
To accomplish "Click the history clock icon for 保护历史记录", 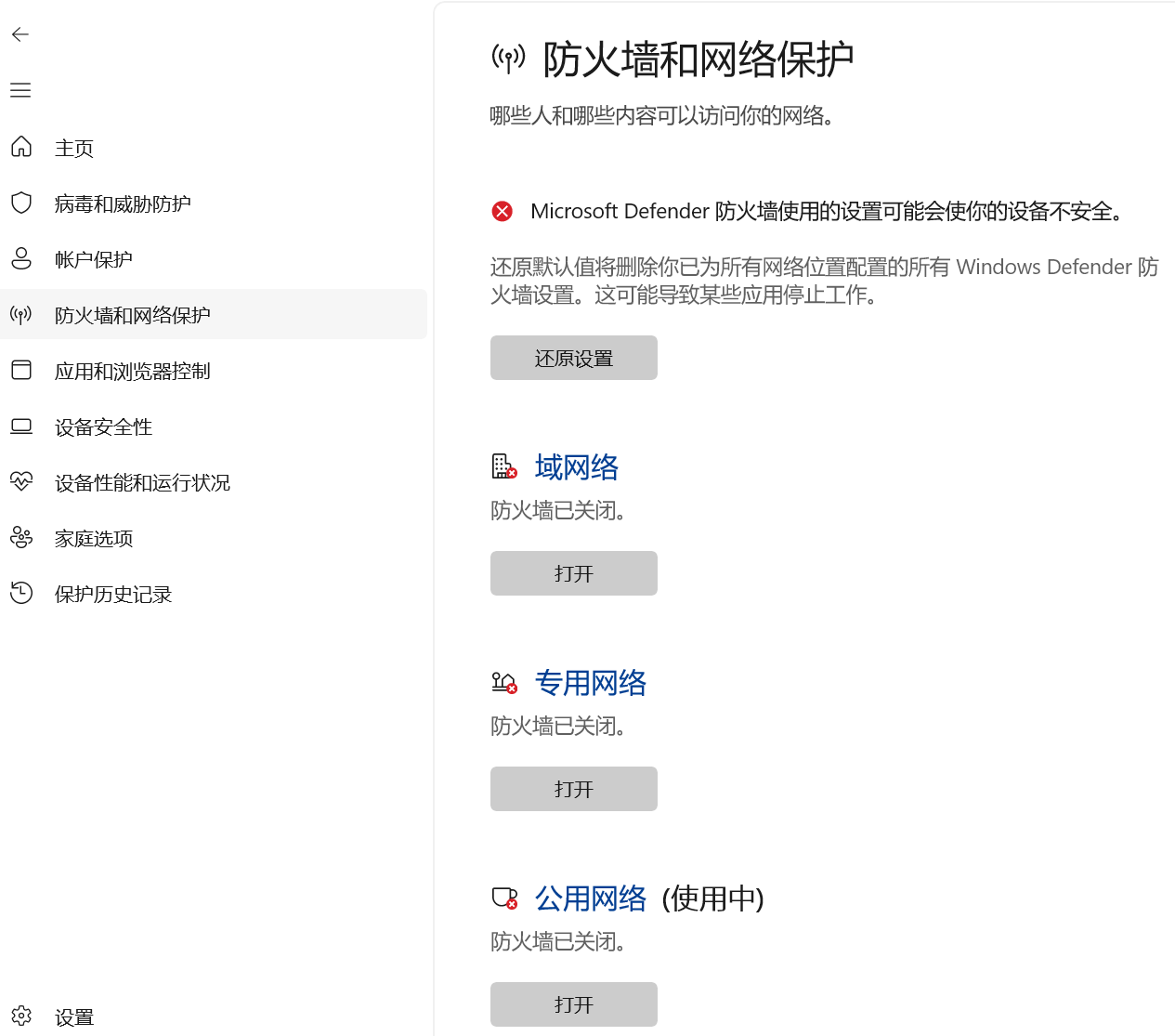I will tap(21, 593).
